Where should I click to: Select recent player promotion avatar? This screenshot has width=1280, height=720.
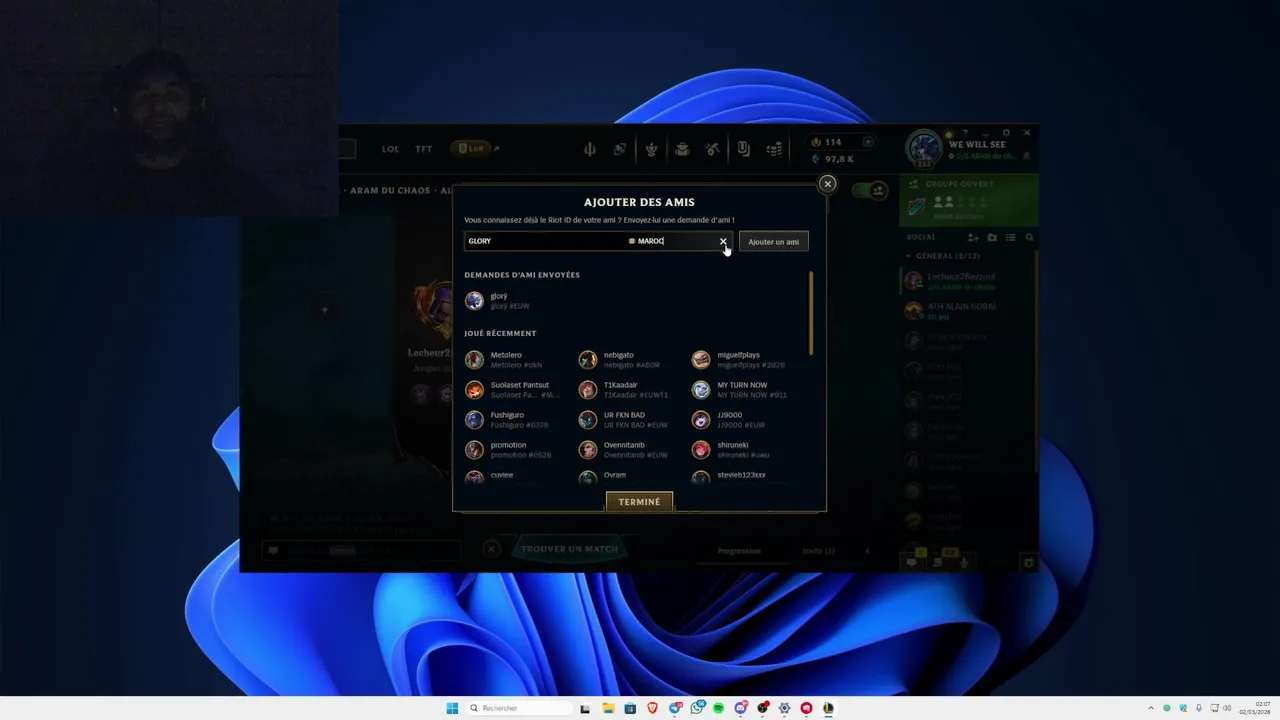coord(474,450)
